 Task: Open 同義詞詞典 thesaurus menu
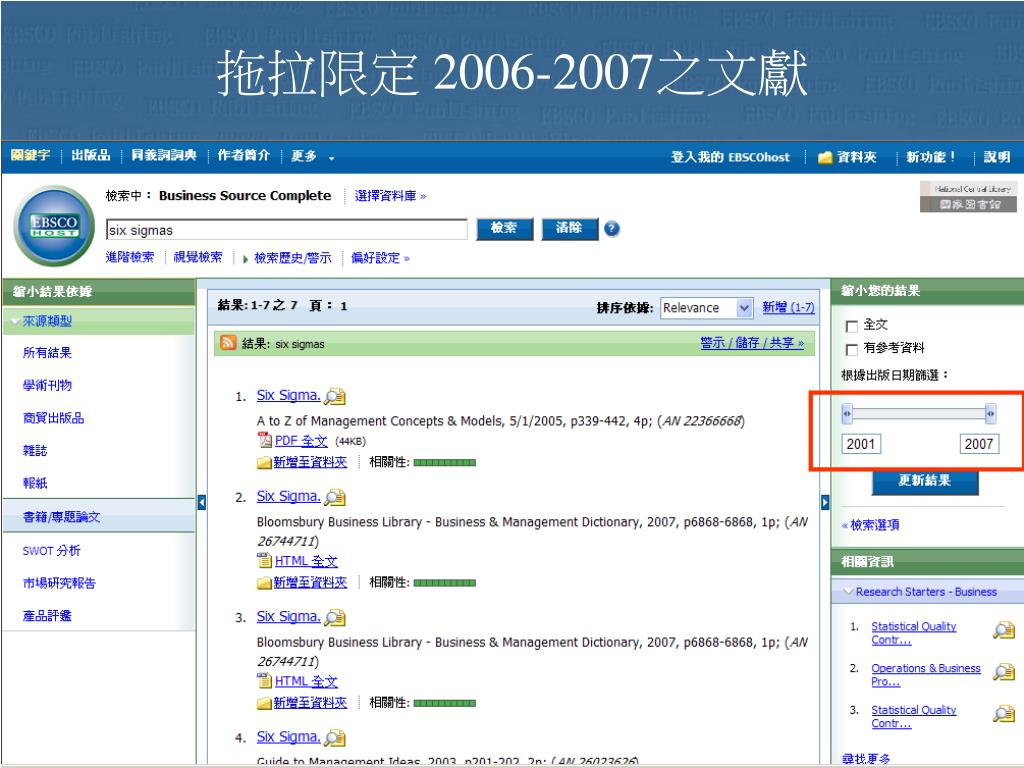pyautogui.click(x=164, y=155)
